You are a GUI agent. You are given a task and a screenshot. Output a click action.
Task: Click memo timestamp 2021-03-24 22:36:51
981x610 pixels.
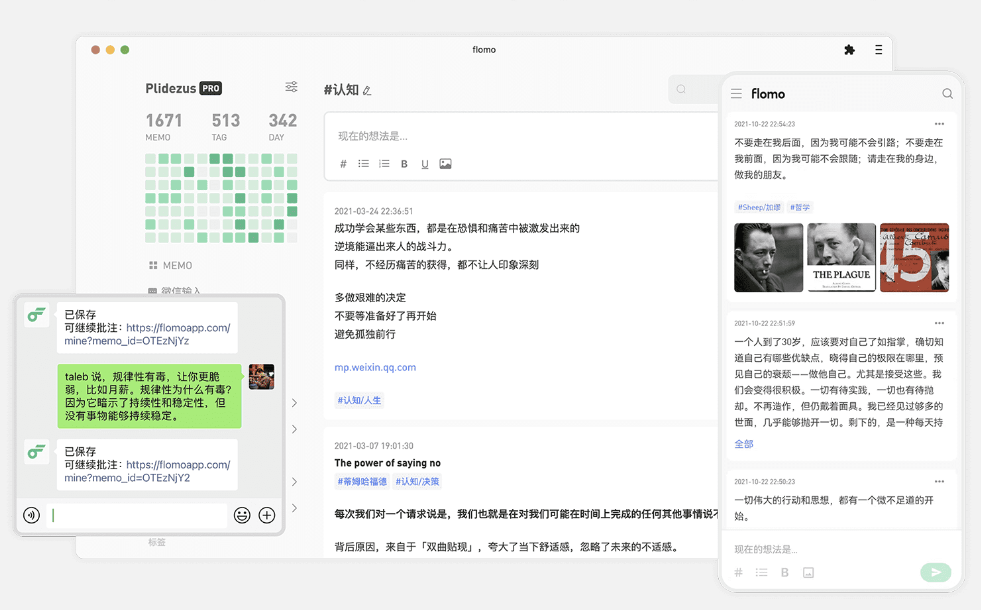(x=374, y=211)
